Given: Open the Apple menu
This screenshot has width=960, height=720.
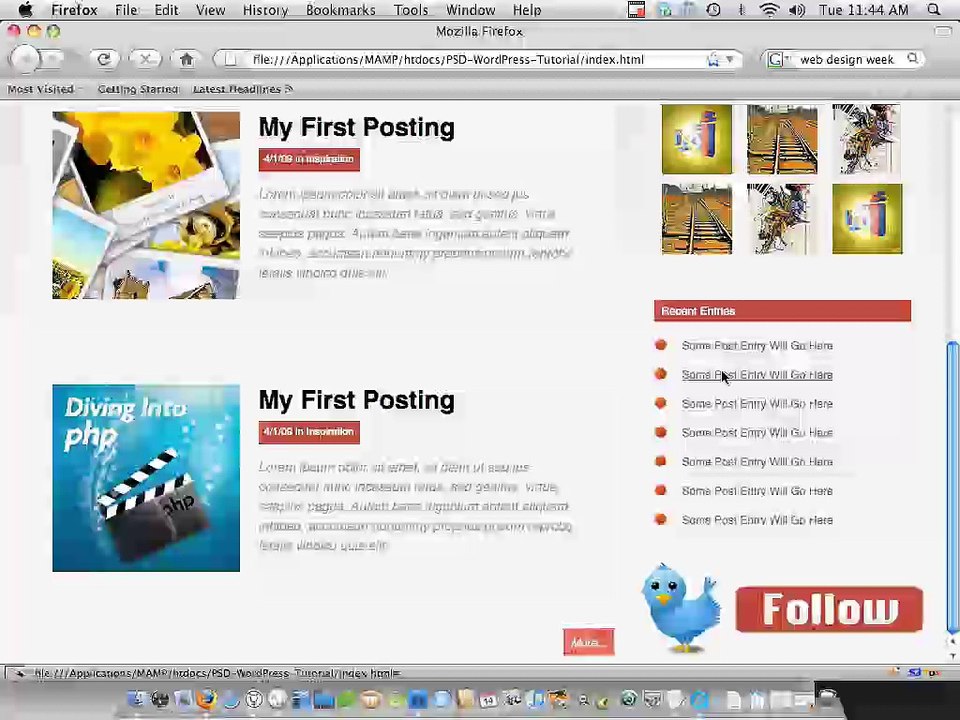Looking at the screenshot, I should pyautogui.click(x=25, y=10).
